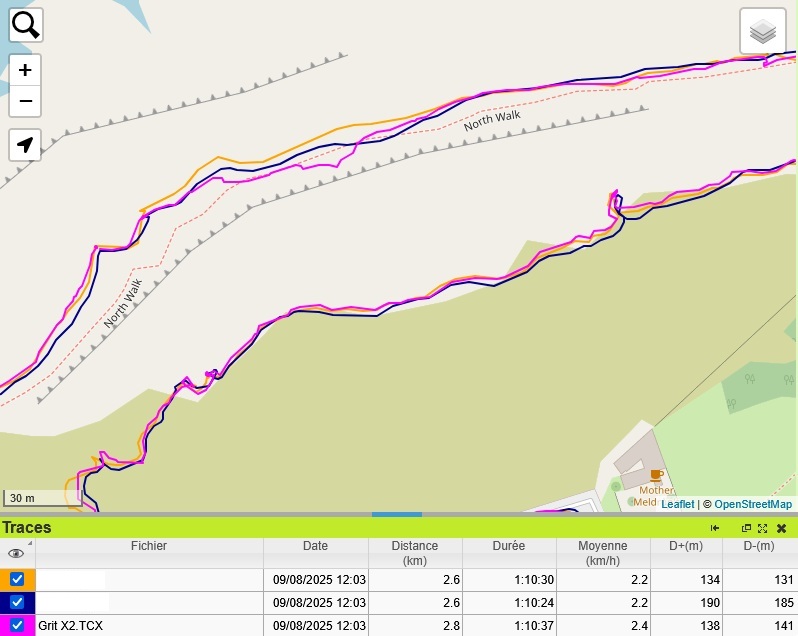This screenshot has height=636, width=798.
Task: Open the map layers selector
Action: click(x=762, y=31)
